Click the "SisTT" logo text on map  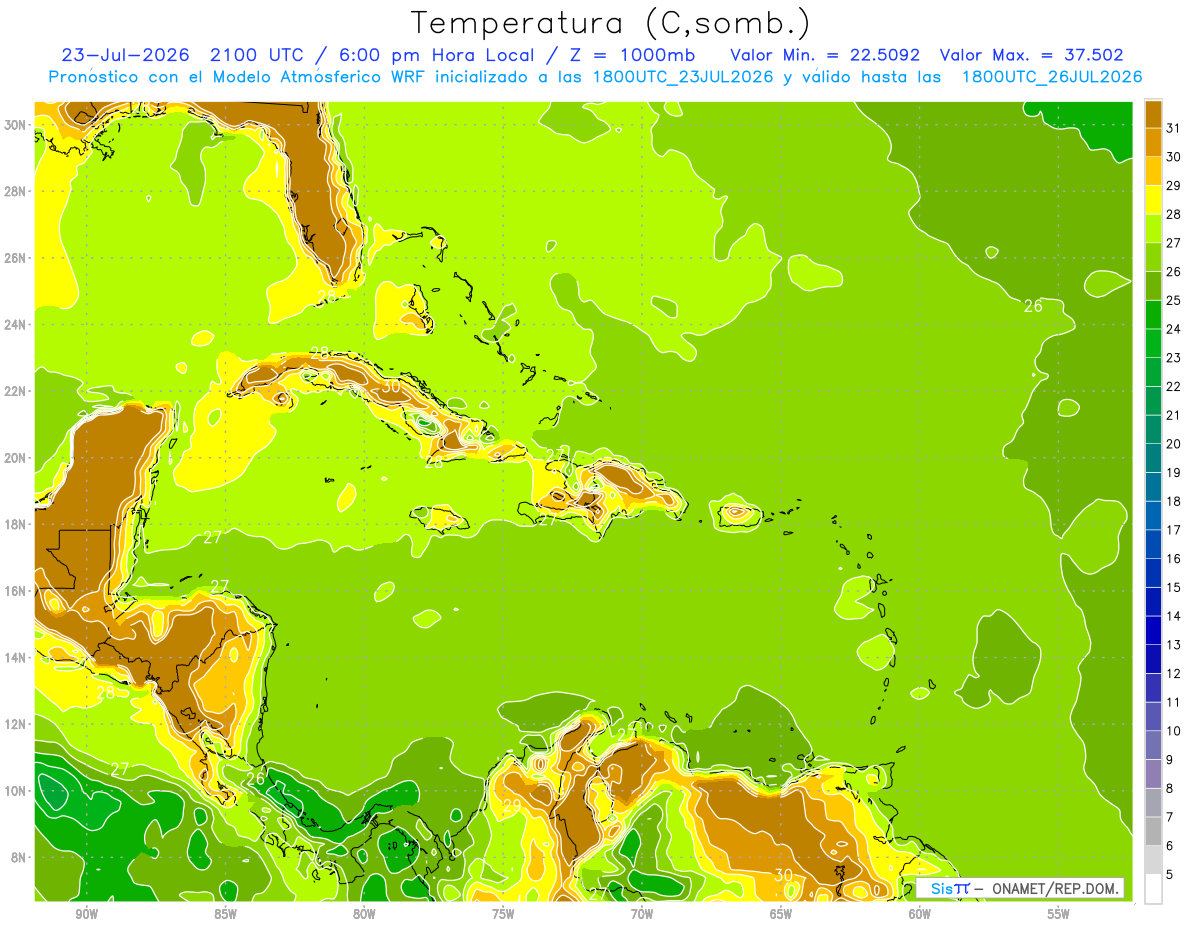949,888
